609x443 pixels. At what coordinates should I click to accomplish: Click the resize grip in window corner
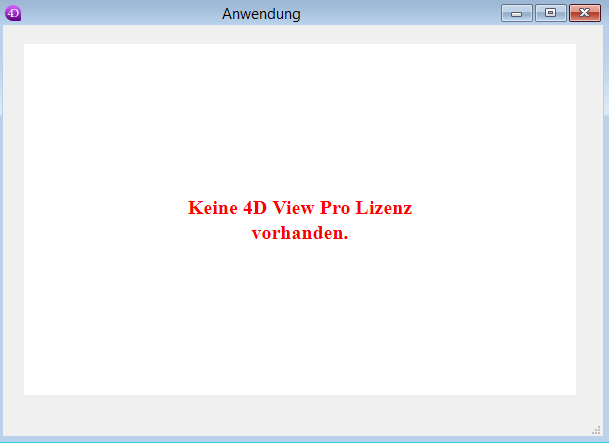pos(596,430)
